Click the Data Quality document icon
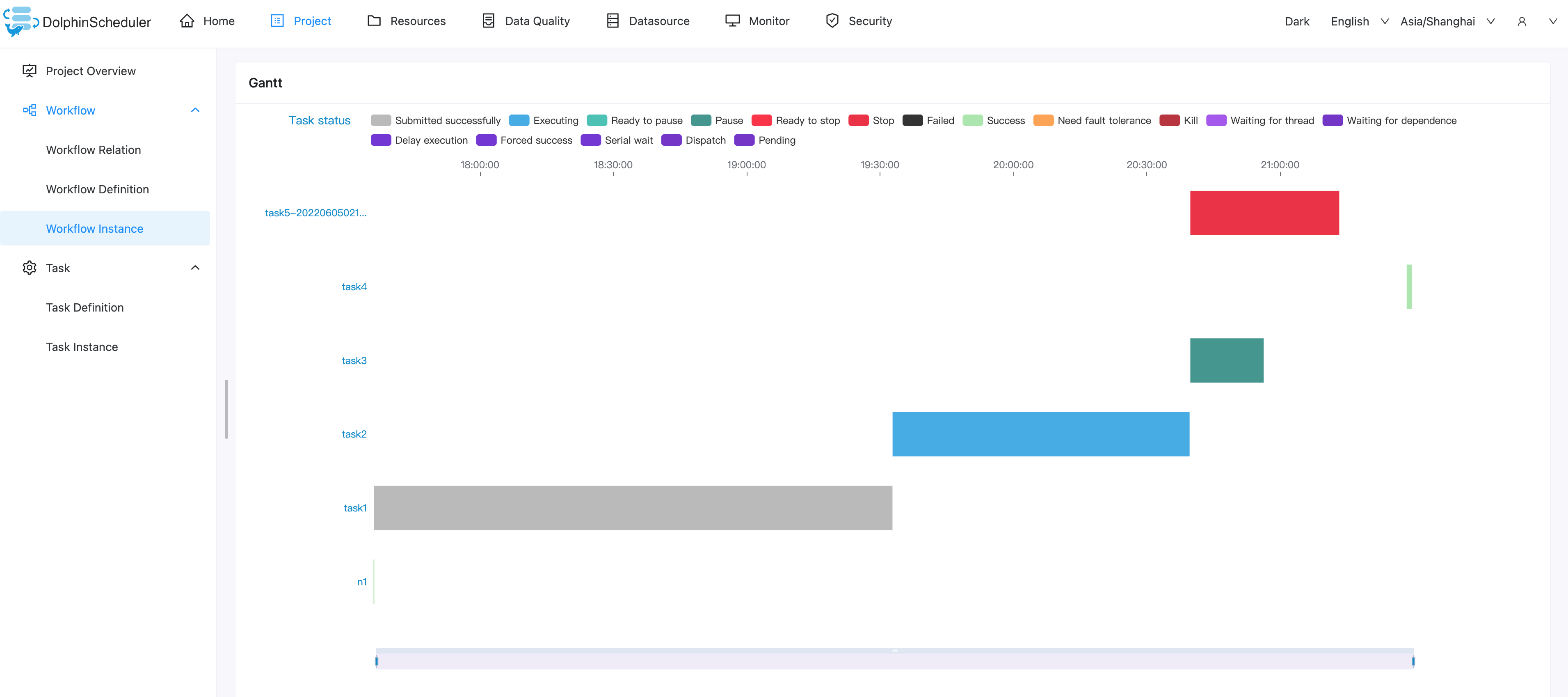1568x697 pixels. (x=488, y=21)
